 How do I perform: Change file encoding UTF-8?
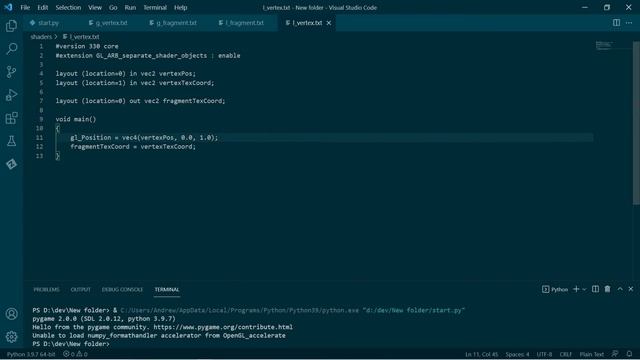(544, 354)
